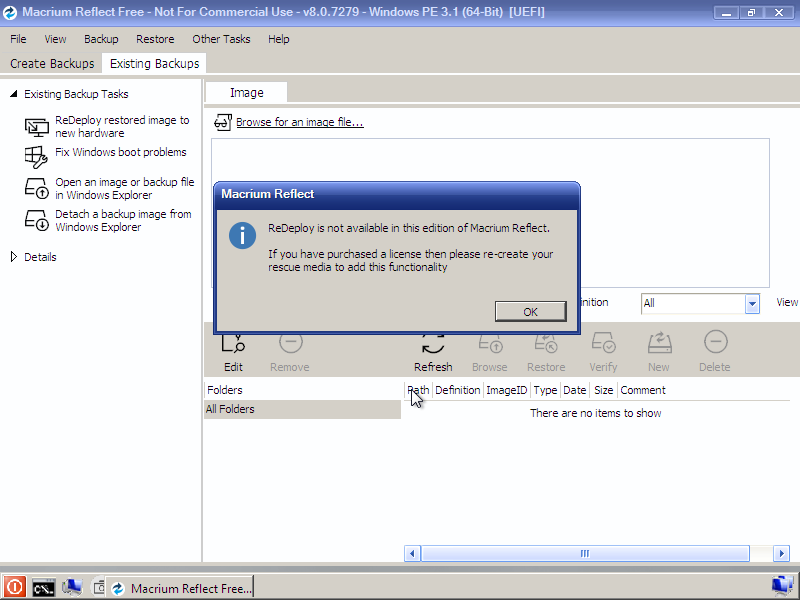Expand the Details section
Viewport: 800px width, 600px height.
pyautogui.click(x=14, y=257)
